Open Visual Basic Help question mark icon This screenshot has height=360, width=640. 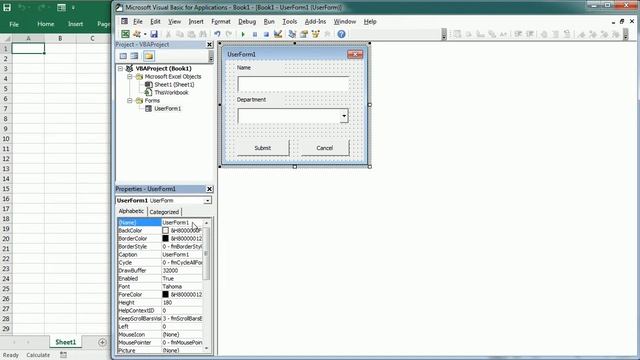(341, 34)
